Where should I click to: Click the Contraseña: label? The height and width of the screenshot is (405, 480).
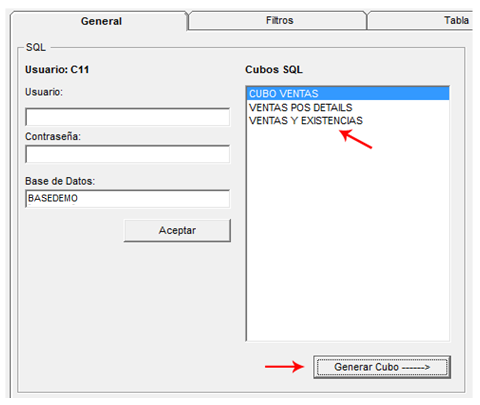[53, 136]
